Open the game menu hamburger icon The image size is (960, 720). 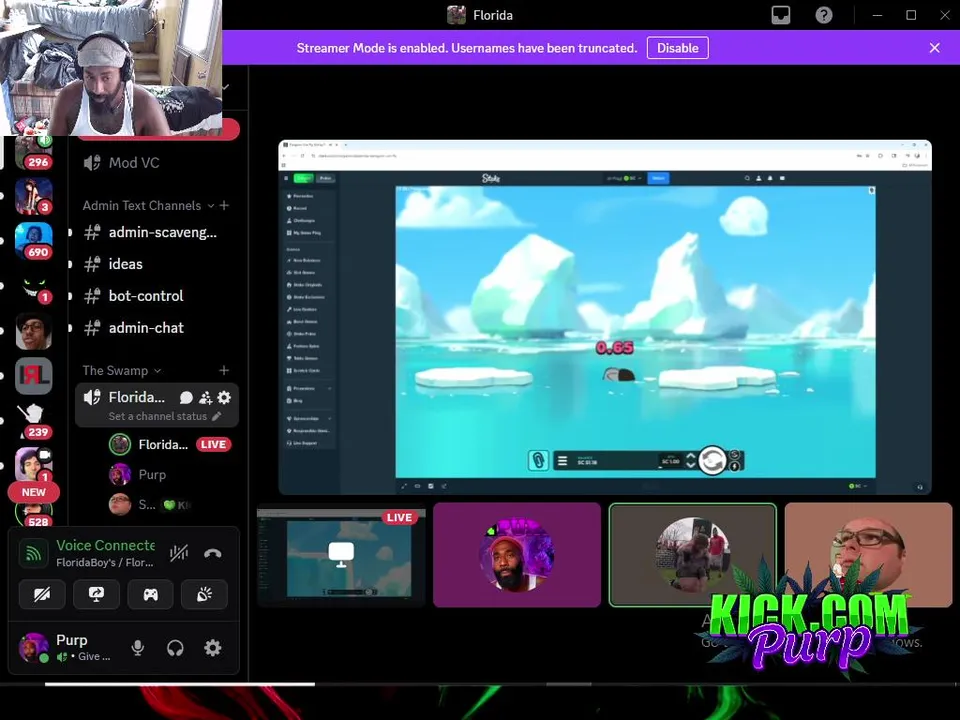click(x=562, y=460)
